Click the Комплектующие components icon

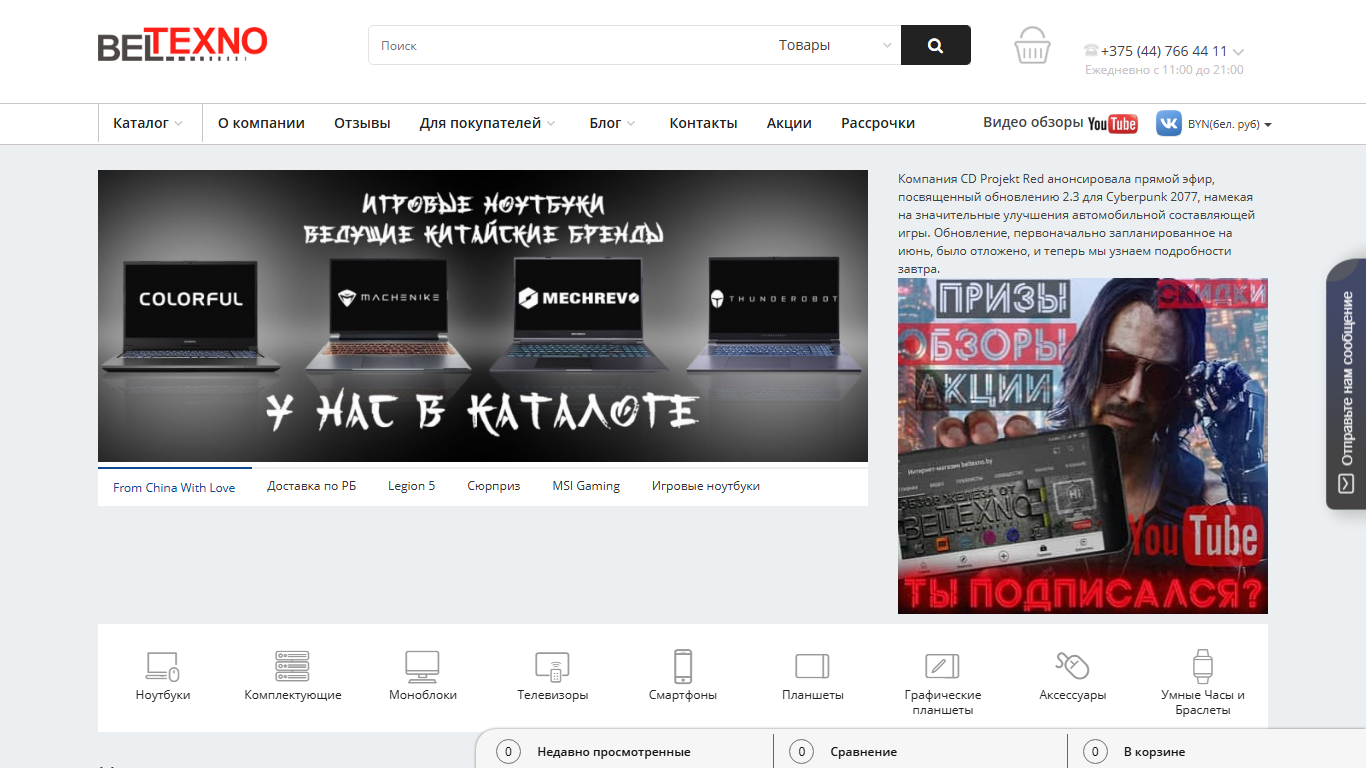point(293,666)
